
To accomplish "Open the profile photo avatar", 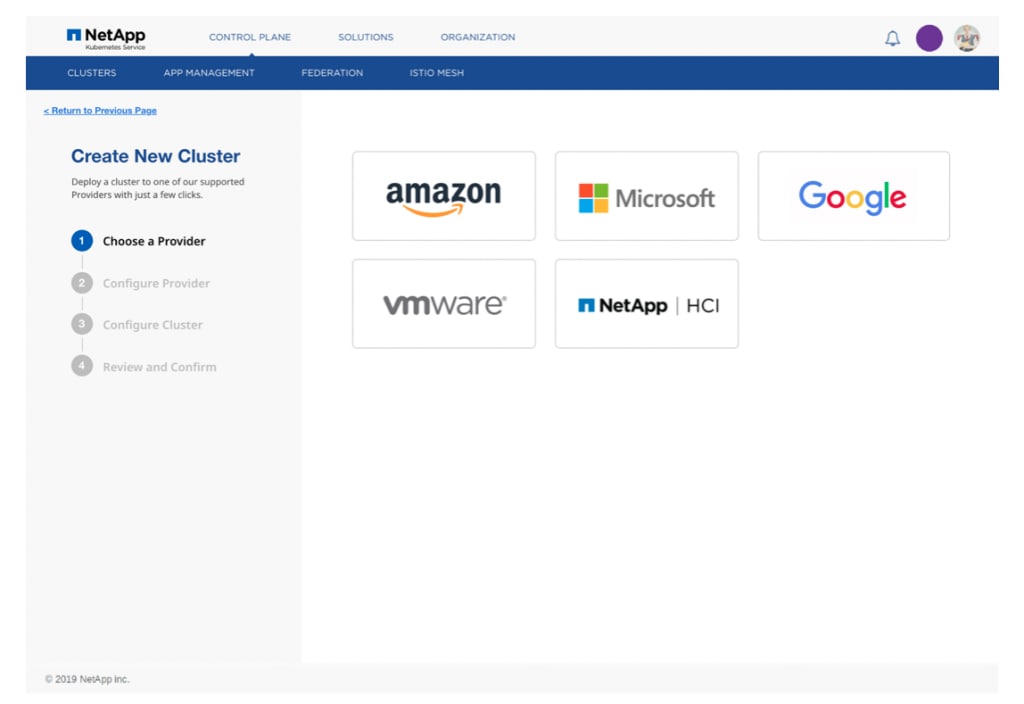I will [x=966, y=39].
